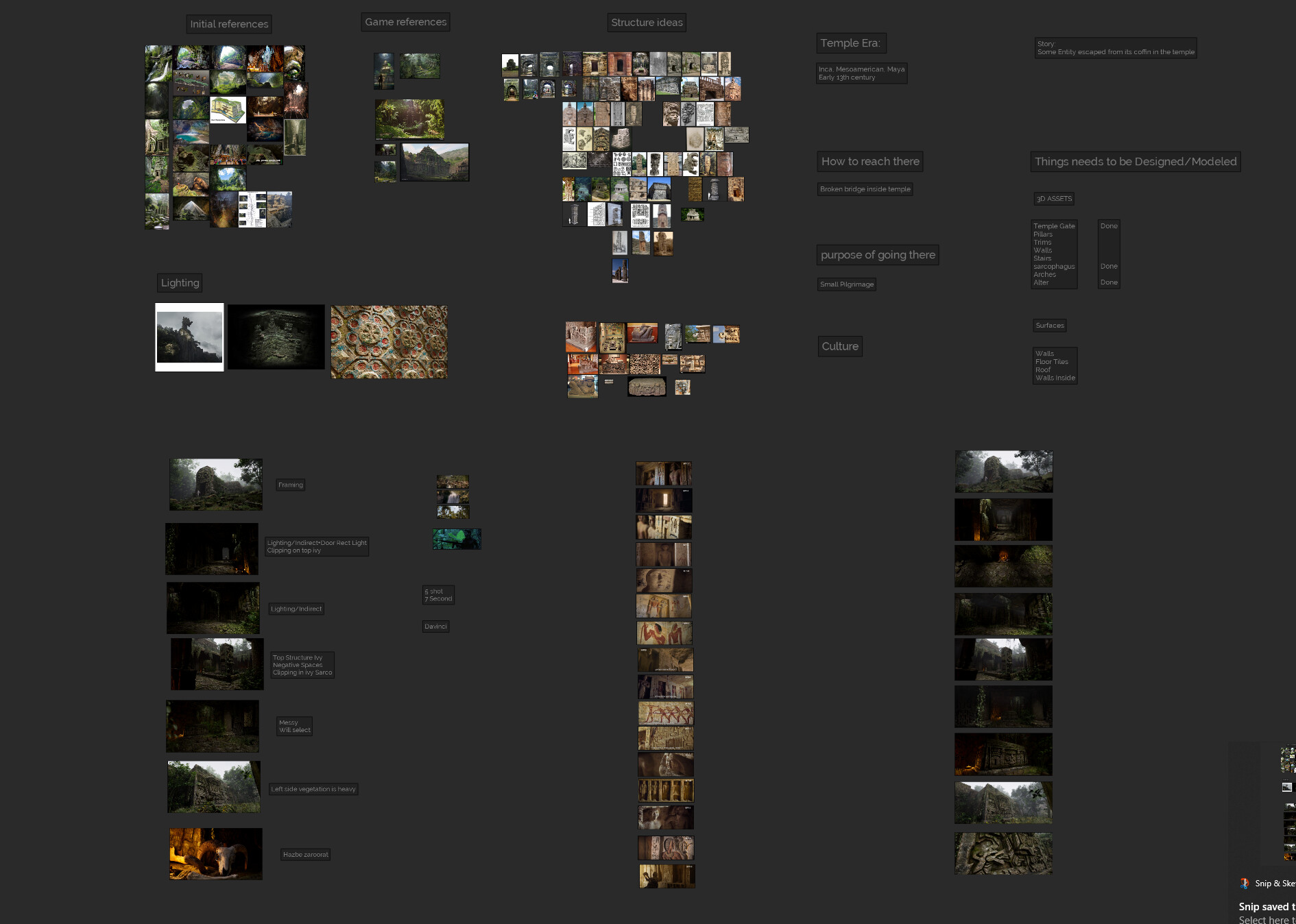Screen dimensions: 1296x924
Task: Select the "Inca, Mesoamerican, Maya" note
Action: coord(861,73)
